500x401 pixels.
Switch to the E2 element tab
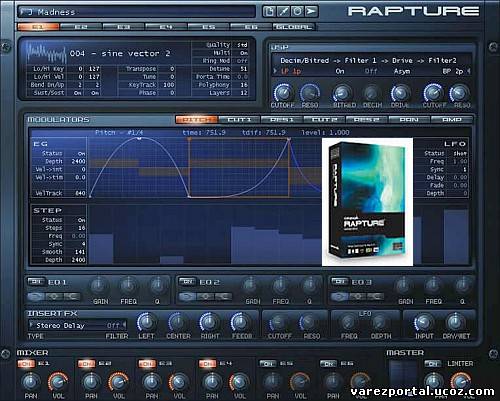[x=81, y=27]
